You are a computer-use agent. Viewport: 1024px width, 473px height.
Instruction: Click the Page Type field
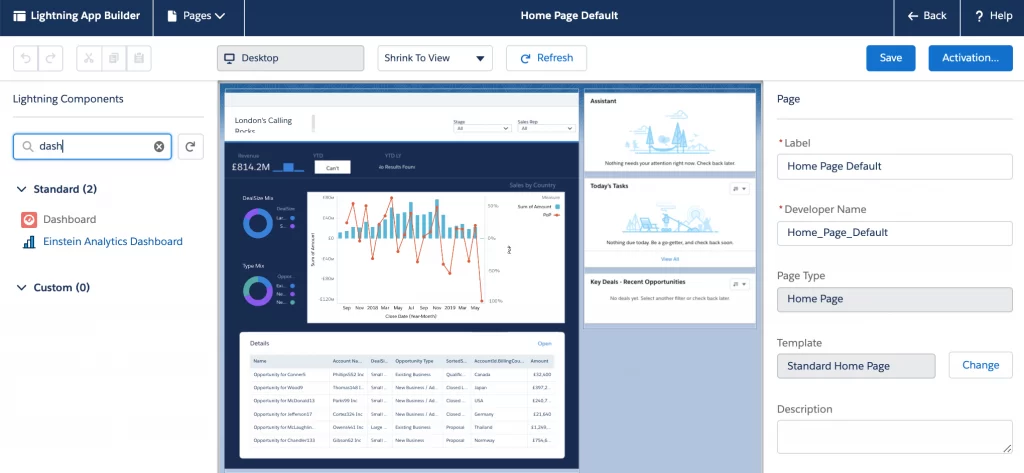click(895, 299)
